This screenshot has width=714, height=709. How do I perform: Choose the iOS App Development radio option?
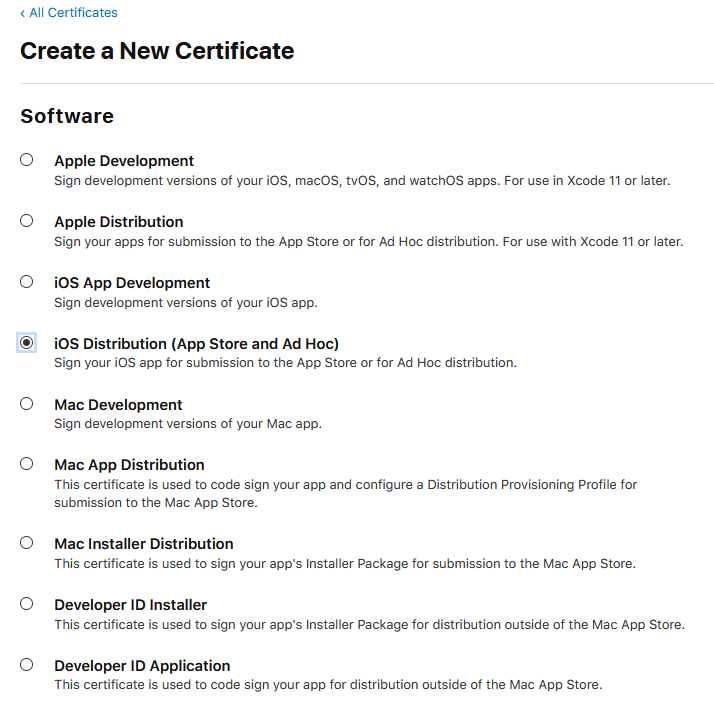point(27,282)
